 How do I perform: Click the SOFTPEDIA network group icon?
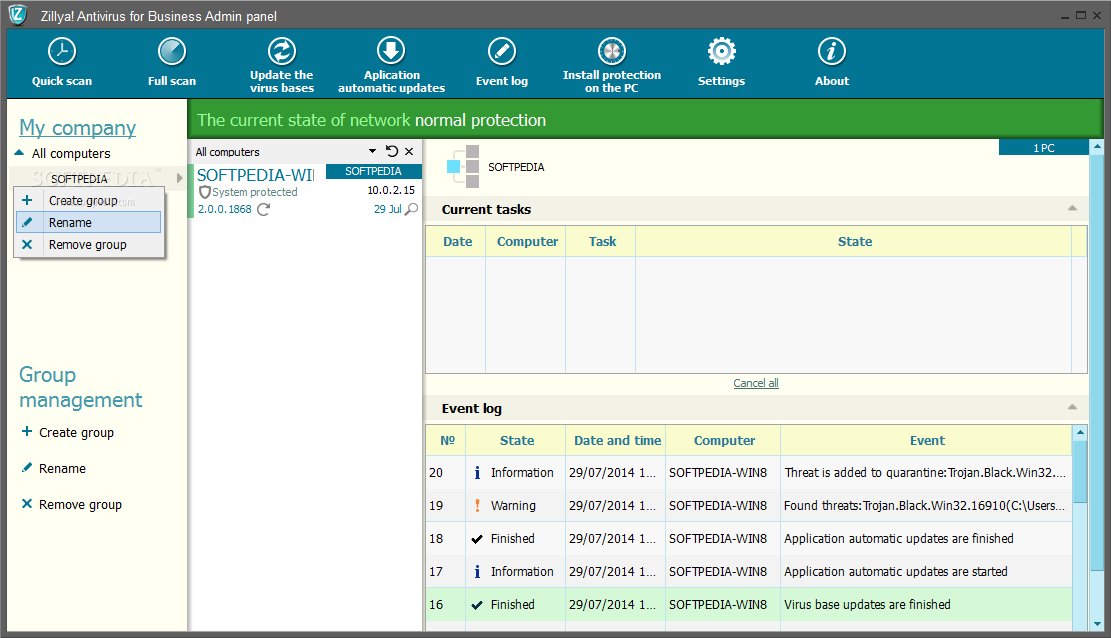pyautogui.click(x=463, y=167)
